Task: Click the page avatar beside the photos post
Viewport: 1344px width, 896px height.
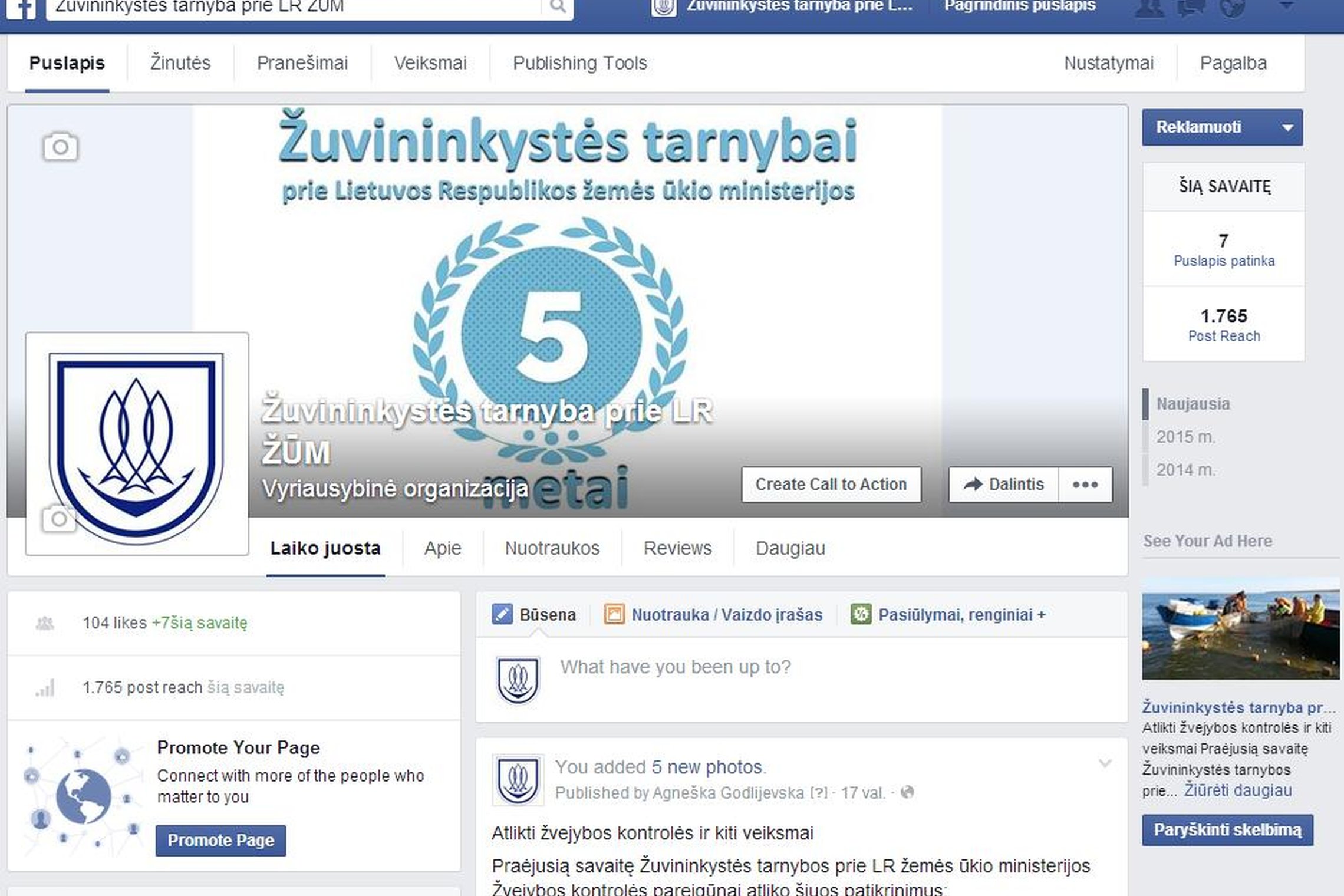Action: [x=518, y=780]
